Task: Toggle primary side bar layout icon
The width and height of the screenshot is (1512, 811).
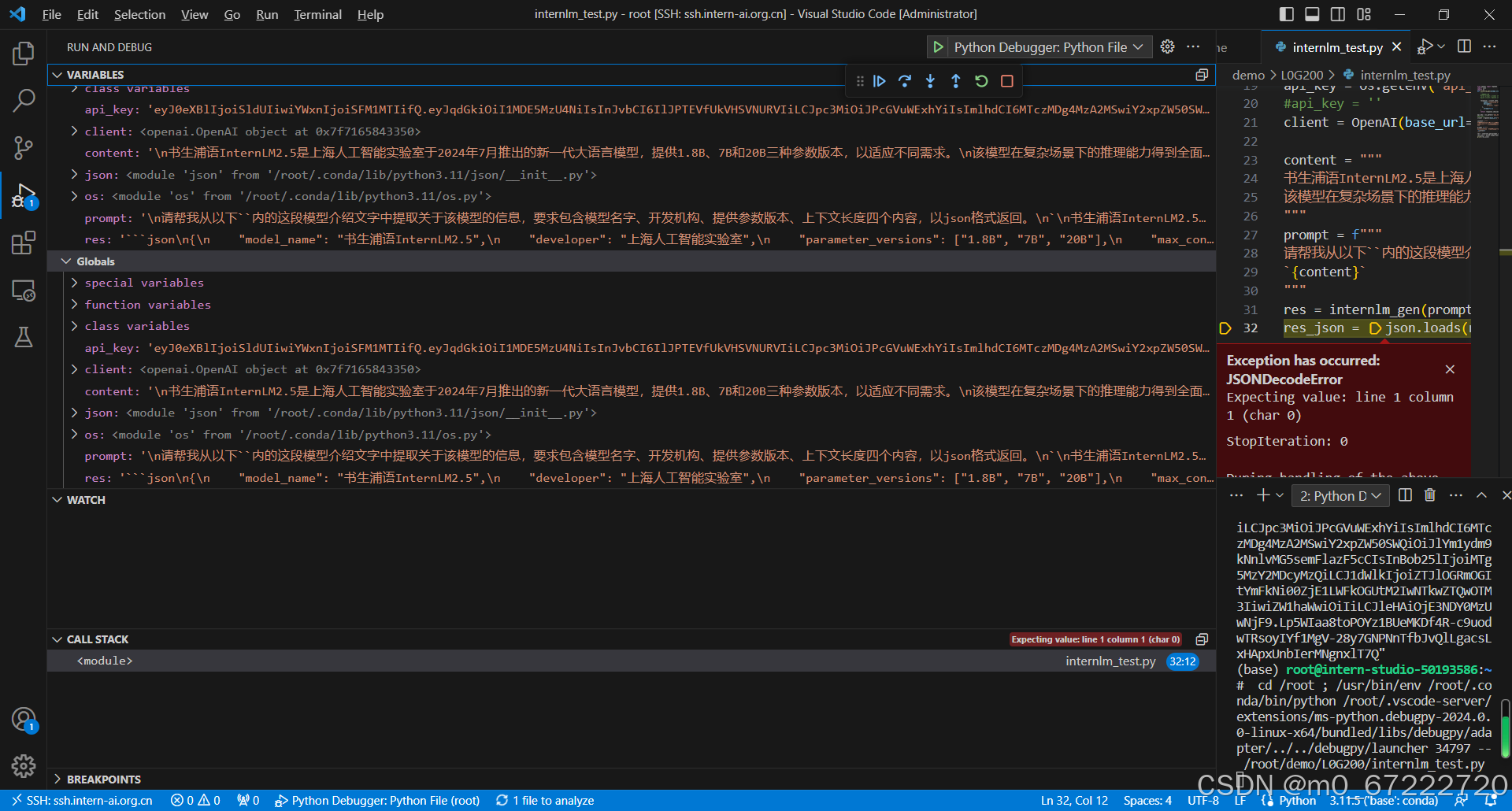Action: [1286, 14]
